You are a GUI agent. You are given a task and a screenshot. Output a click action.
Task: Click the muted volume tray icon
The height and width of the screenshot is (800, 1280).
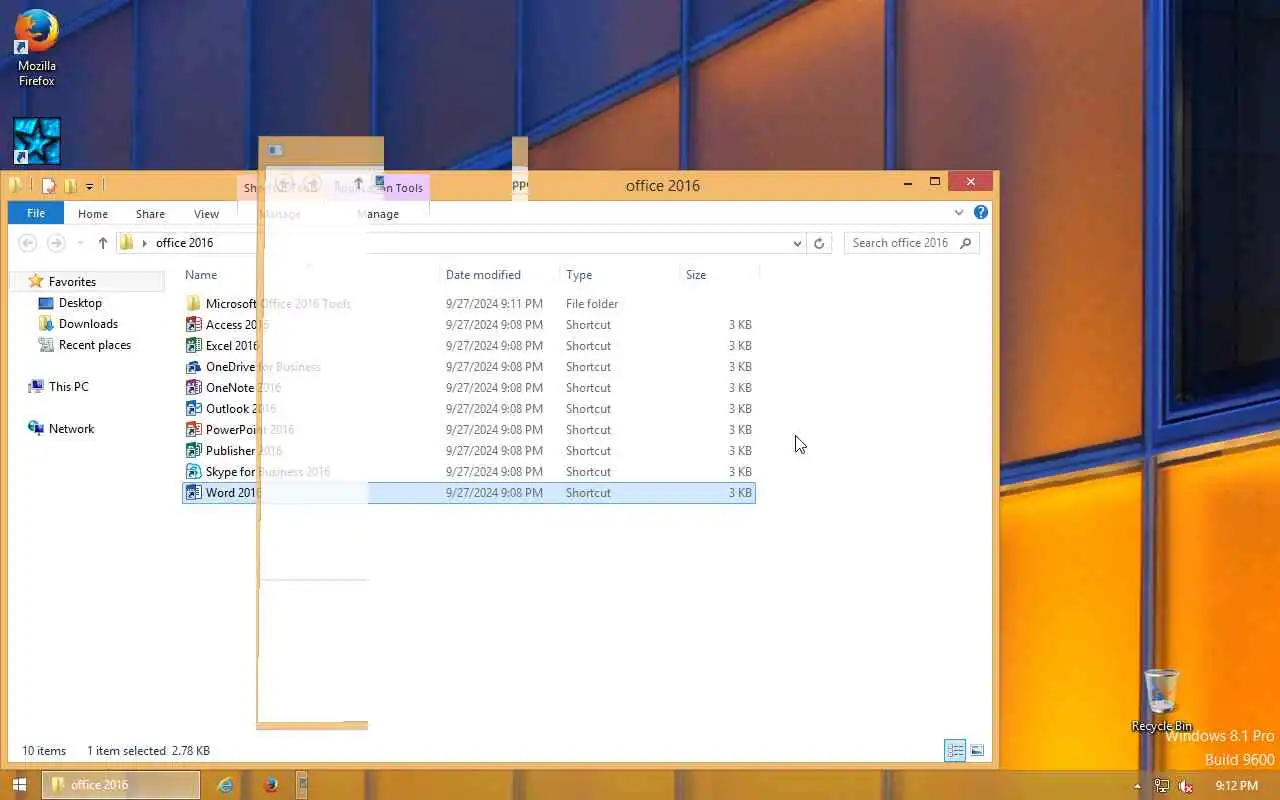coord(1185,786)
